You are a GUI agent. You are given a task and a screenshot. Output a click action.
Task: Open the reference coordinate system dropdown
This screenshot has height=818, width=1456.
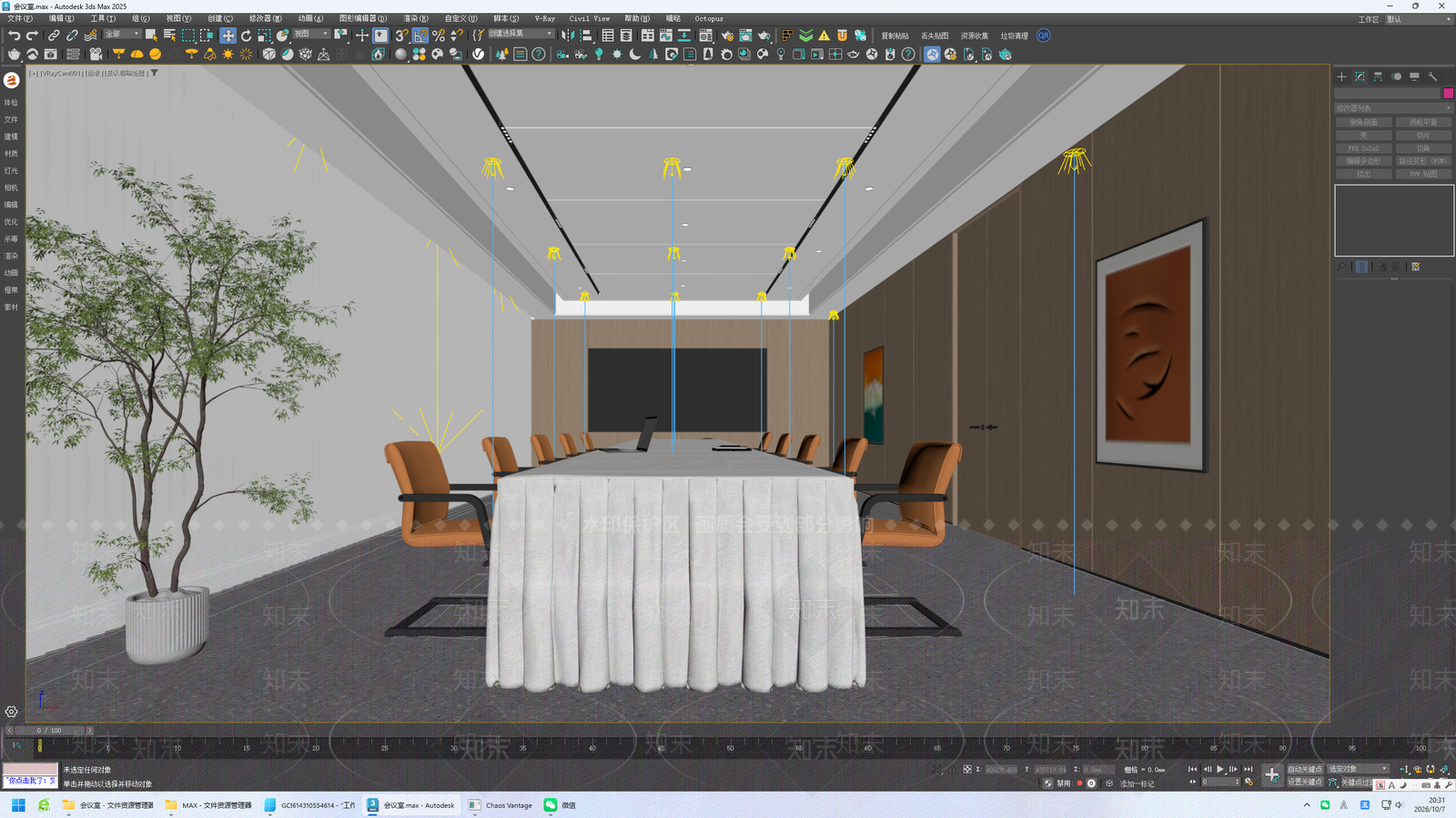pyautogui.click(x=310, y=35)
